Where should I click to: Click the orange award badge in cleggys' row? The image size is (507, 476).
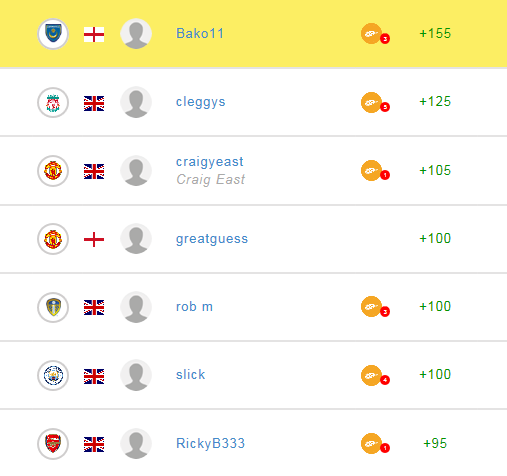coord(375,102)
